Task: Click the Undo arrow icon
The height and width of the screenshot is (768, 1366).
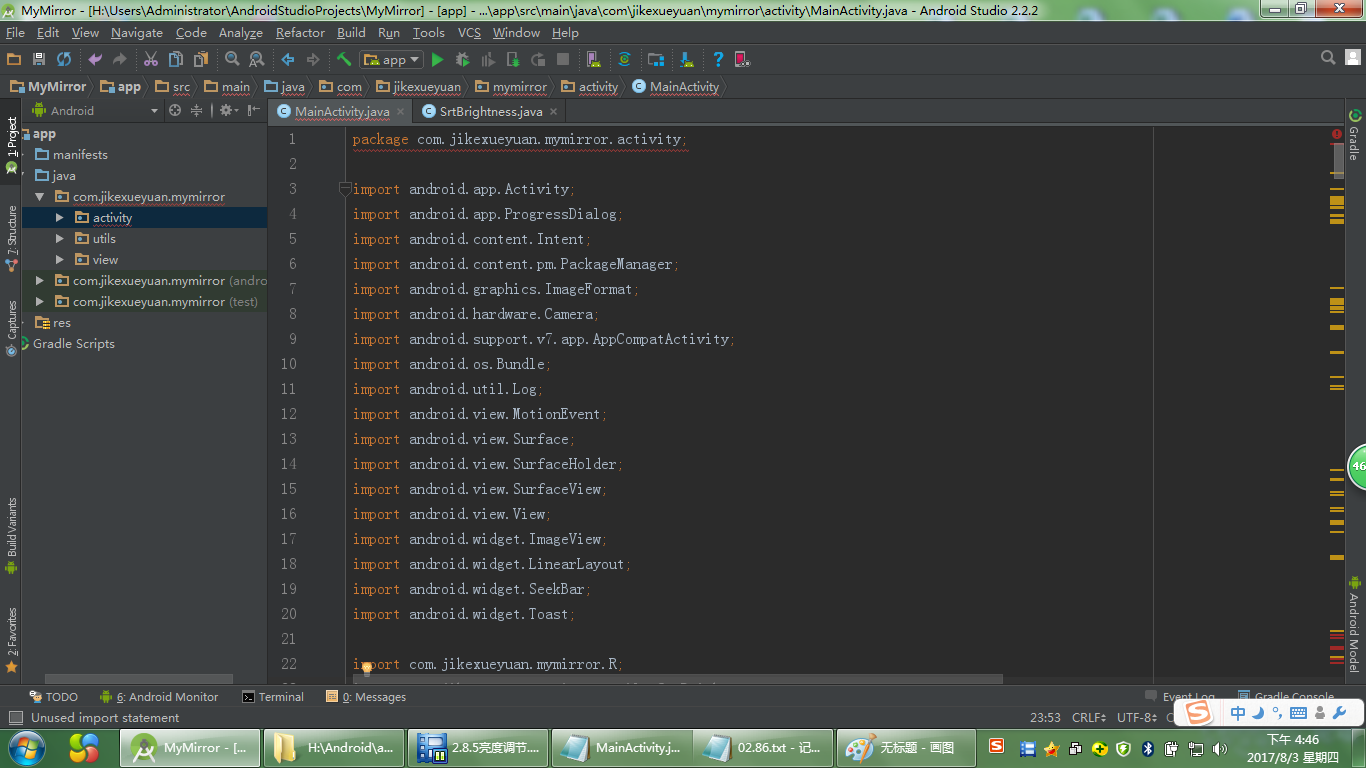Action: pyautogui.click(x=95, y=60)
